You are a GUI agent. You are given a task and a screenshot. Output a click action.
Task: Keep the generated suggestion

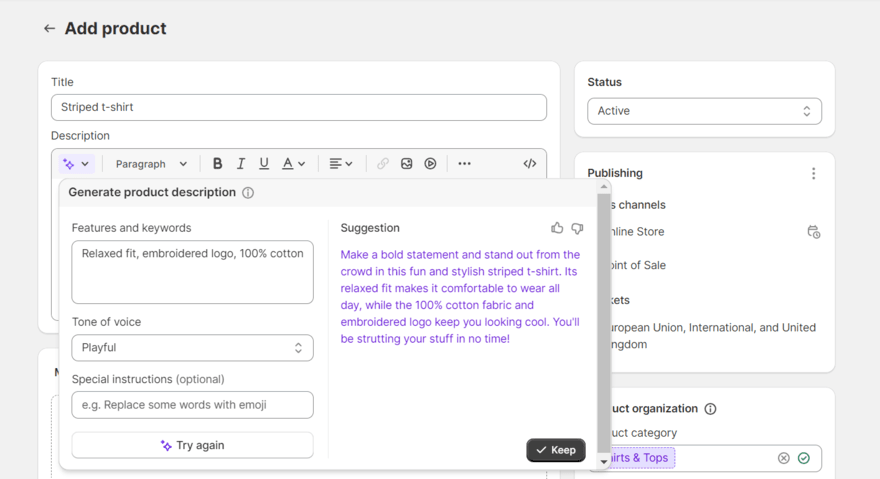click(556, 450)
